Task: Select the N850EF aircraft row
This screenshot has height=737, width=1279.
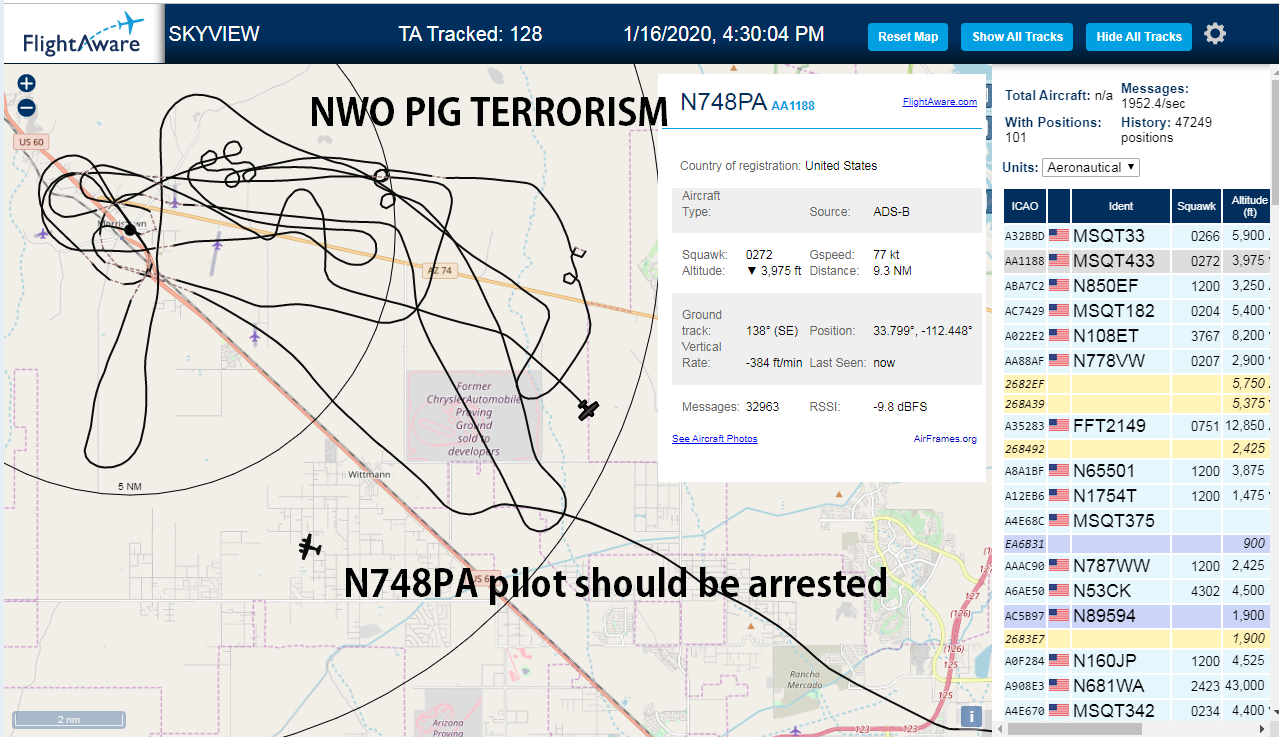Action: 1136,286
